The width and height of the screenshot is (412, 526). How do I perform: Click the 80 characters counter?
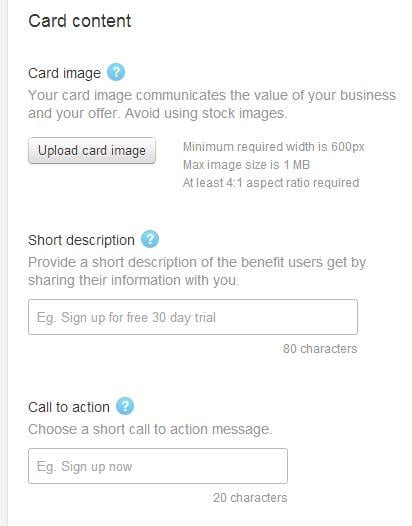click(x=320, y=349)
